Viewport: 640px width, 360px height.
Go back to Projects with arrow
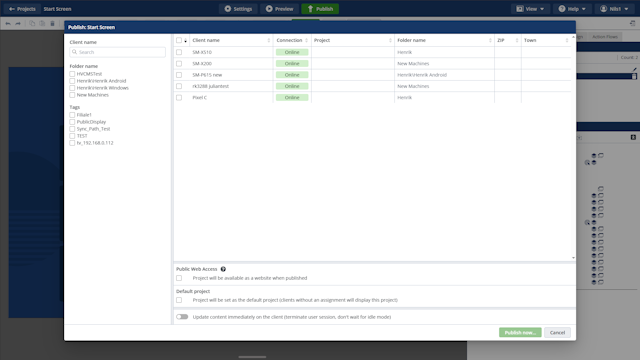pos(22,9)
